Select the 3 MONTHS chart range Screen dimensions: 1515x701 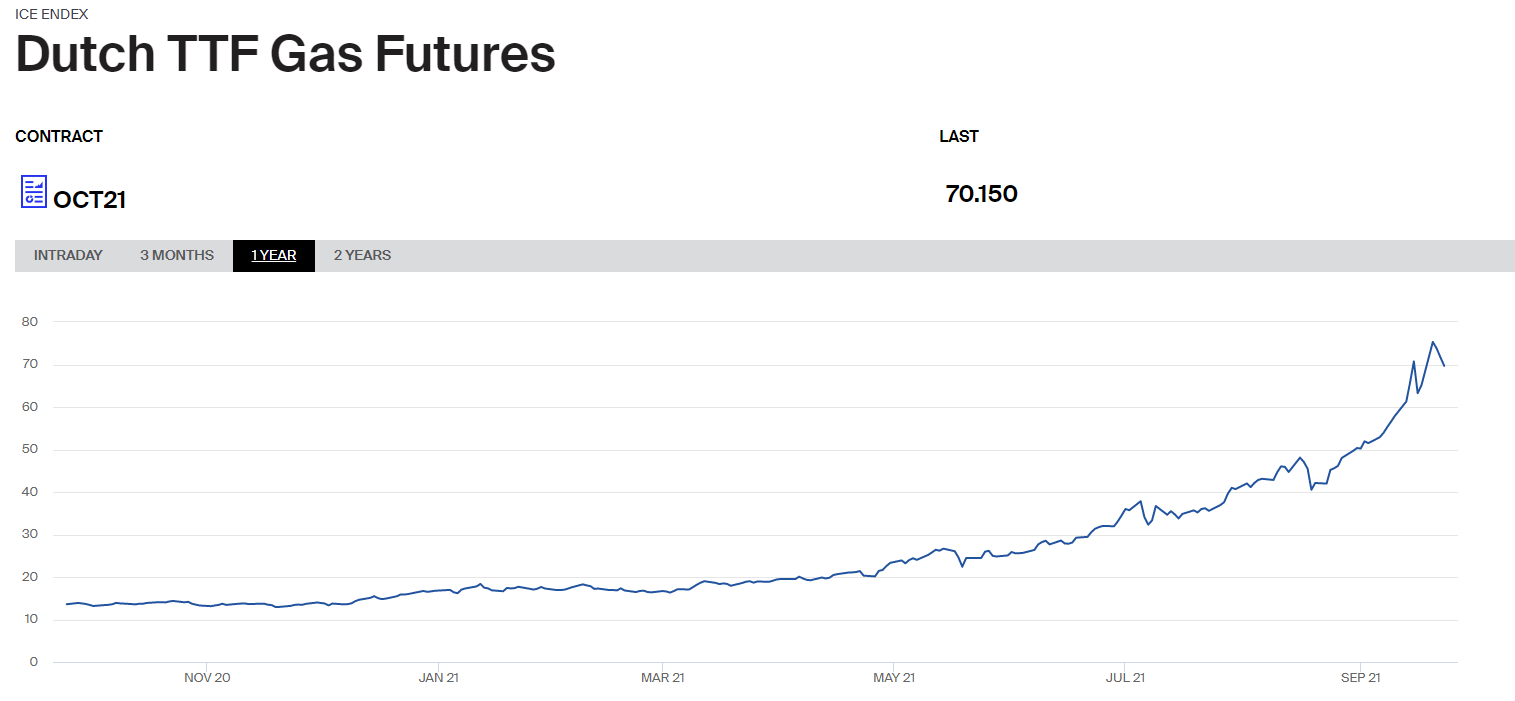coord(177,256)
